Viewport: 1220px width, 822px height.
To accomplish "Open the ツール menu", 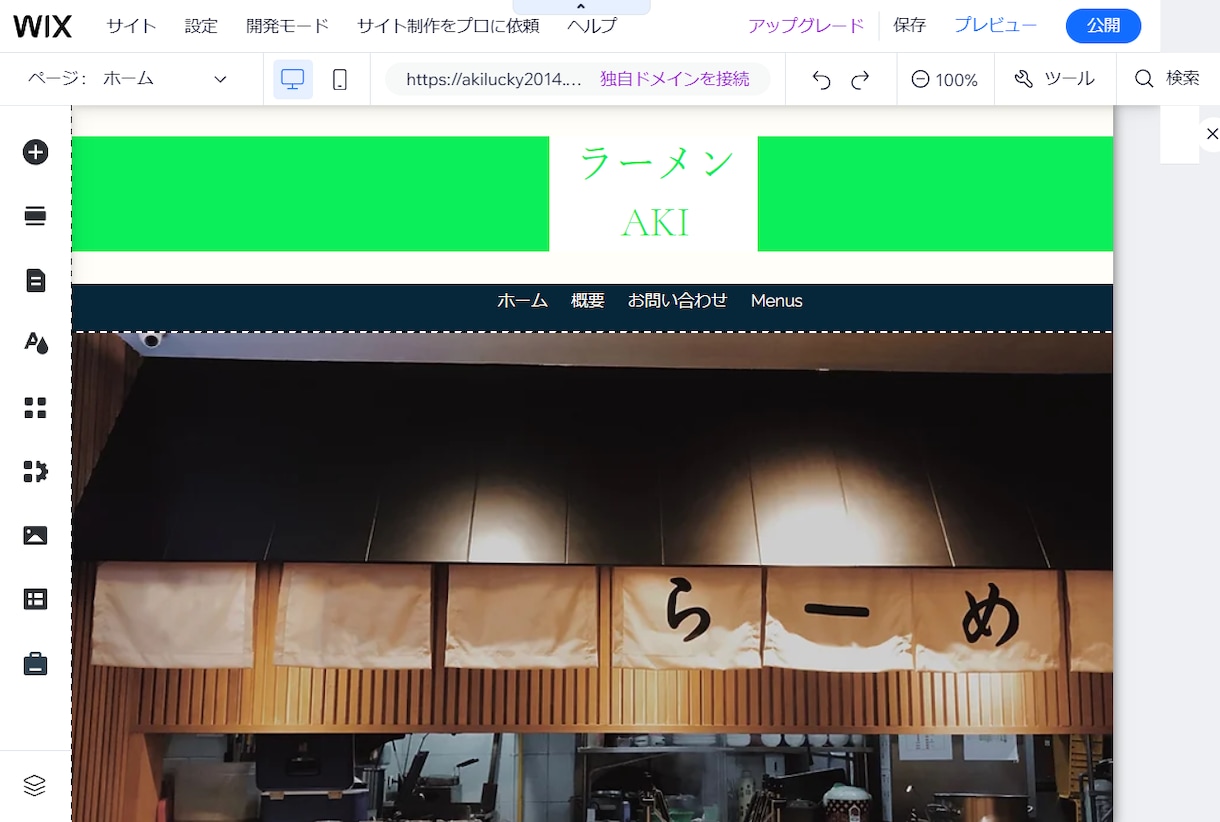I will click(1054, 79).
